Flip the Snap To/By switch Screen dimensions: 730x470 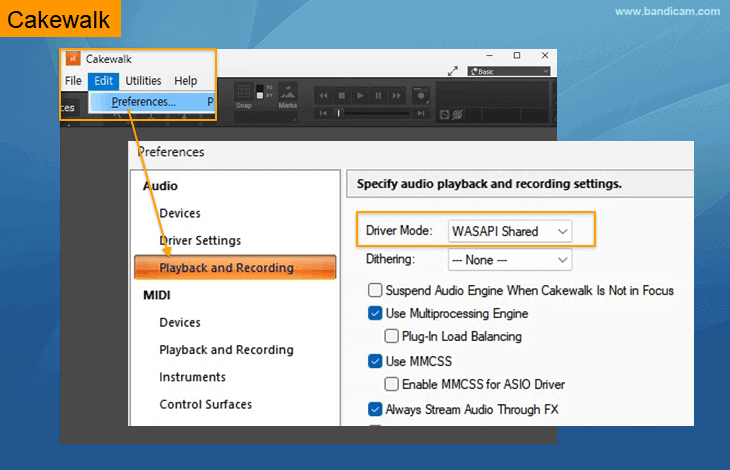pos(260,91)
